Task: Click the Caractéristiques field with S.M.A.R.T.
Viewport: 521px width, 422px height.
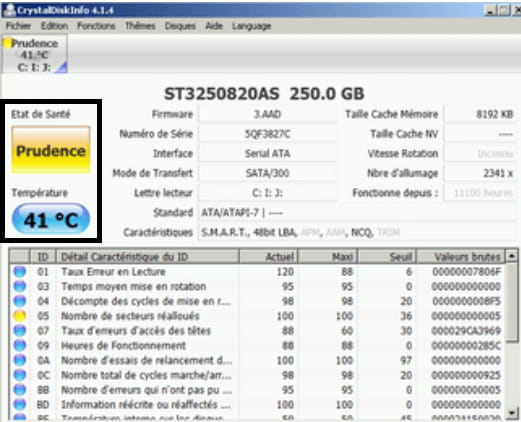Action: (x=357, y=232)
